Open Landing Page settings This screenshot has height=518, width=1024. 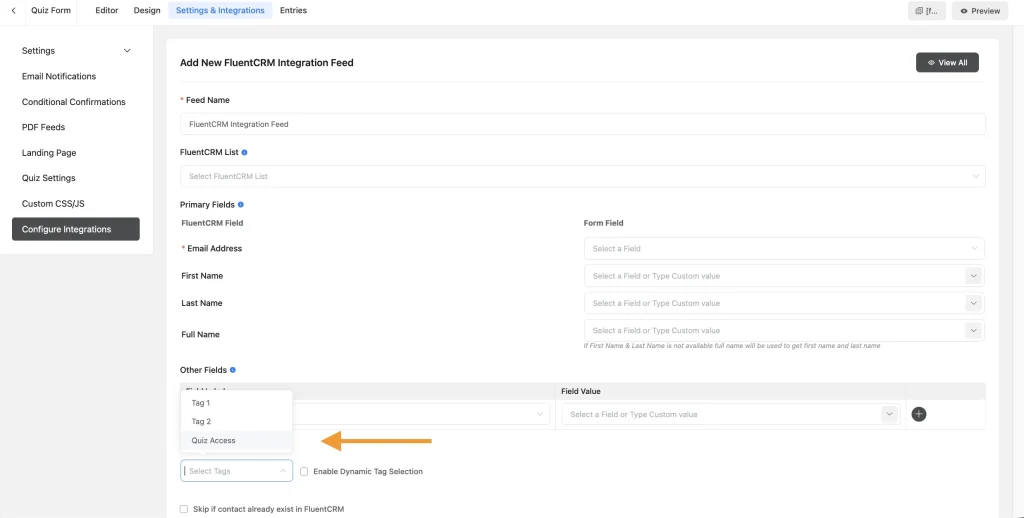coord(49,153)
